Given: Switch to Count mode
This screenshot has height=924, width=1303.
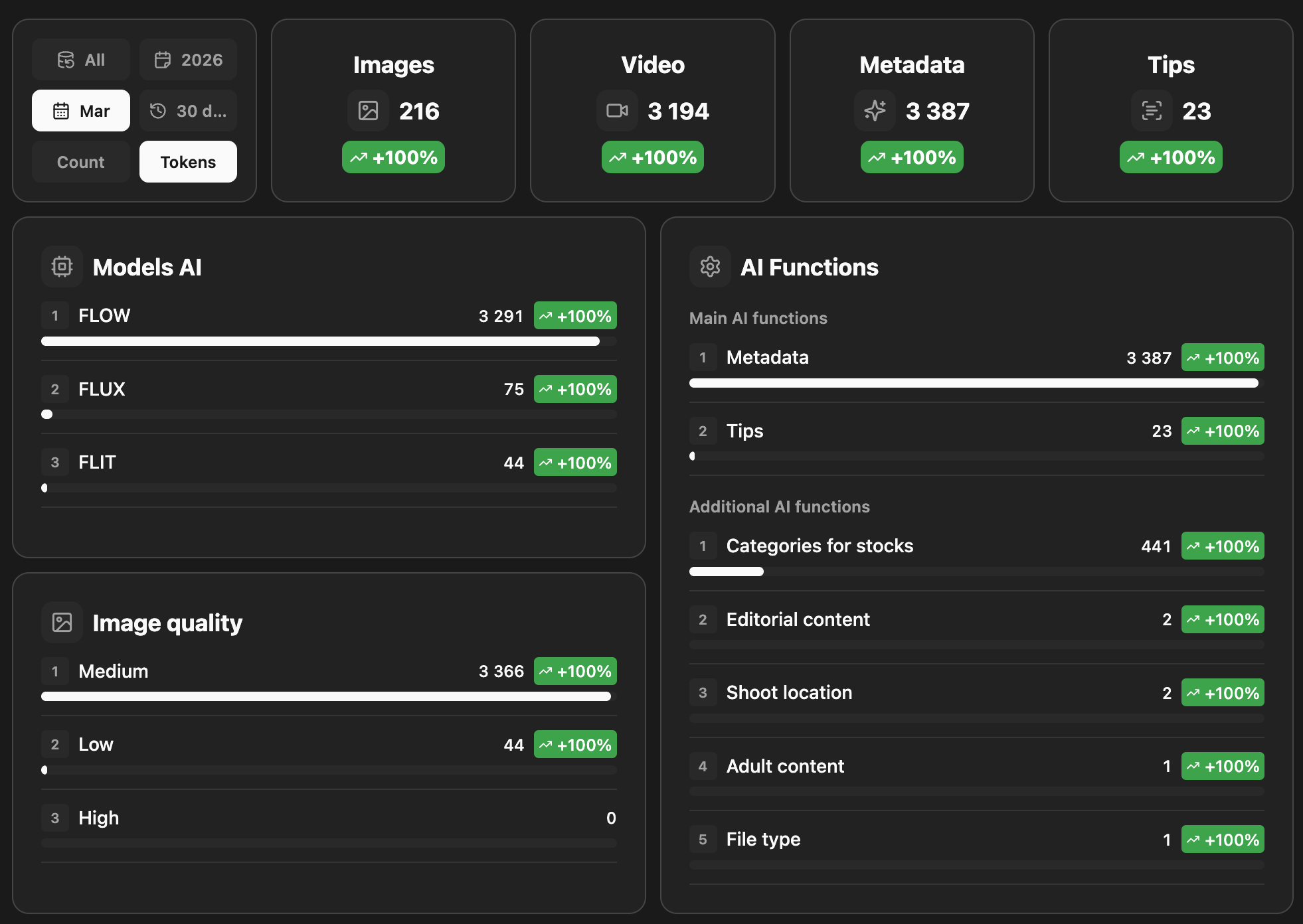Looking at the screenshot, I should tap(81, 162).
